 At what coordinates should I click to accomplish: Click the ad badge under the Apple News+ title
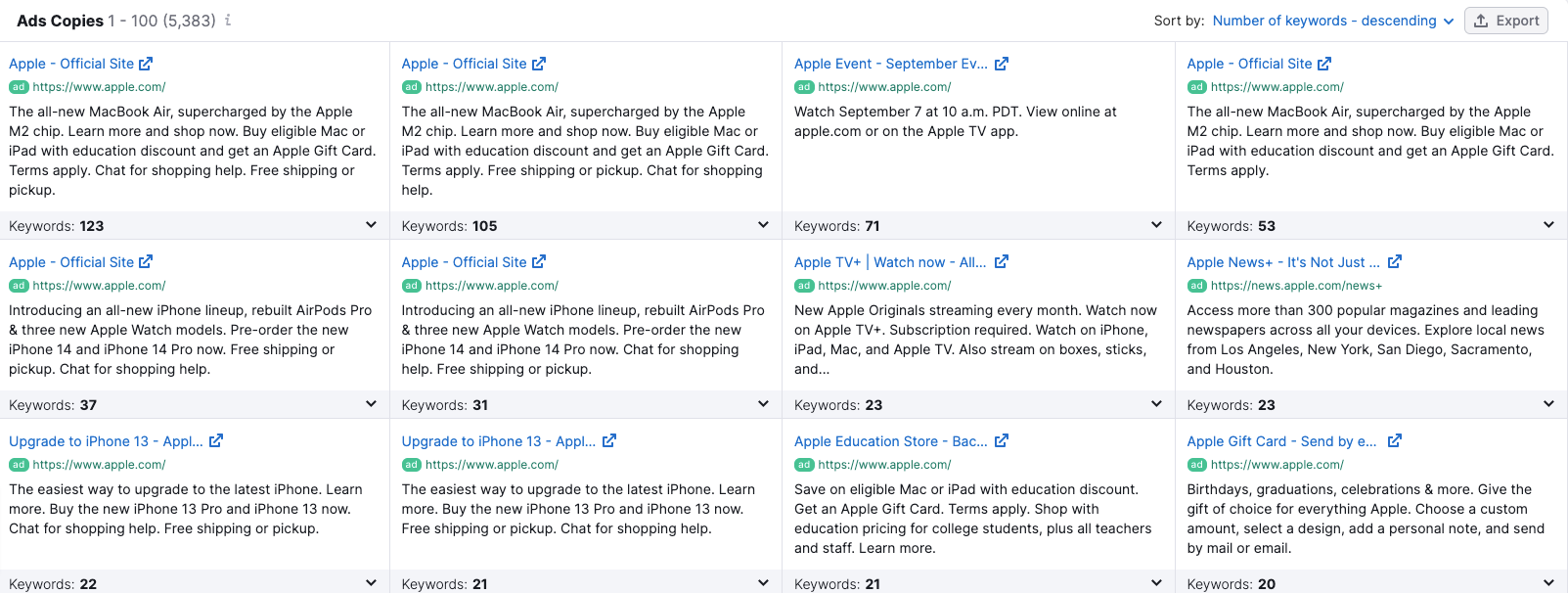(x=1195, y=285)
